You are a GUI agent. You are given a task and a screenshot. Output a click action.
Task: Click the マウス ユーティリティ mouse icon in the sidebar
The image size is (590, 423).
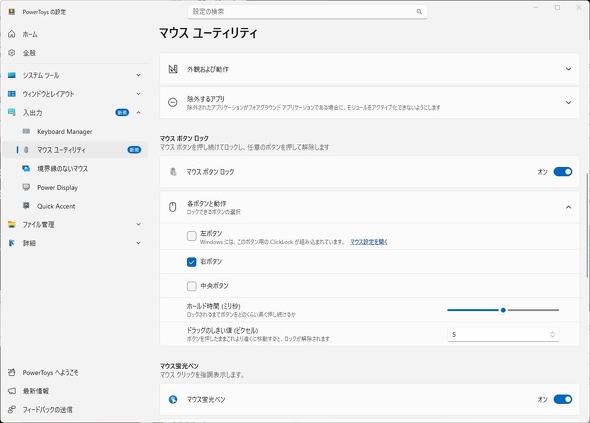pyautogui.click(x=26, y=150)
